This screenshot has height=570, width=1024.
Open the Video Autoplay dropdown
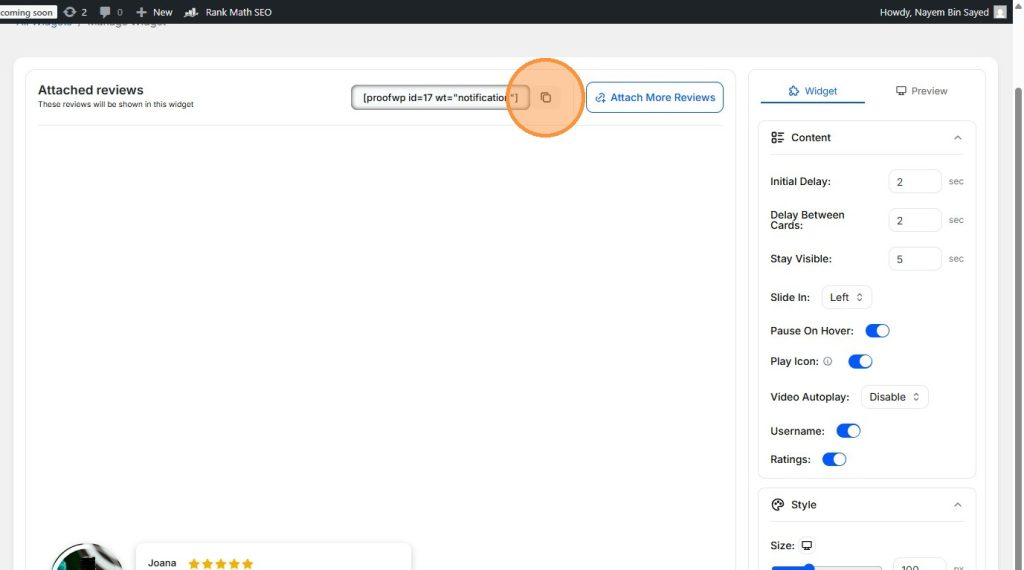(x=894, y=397)
